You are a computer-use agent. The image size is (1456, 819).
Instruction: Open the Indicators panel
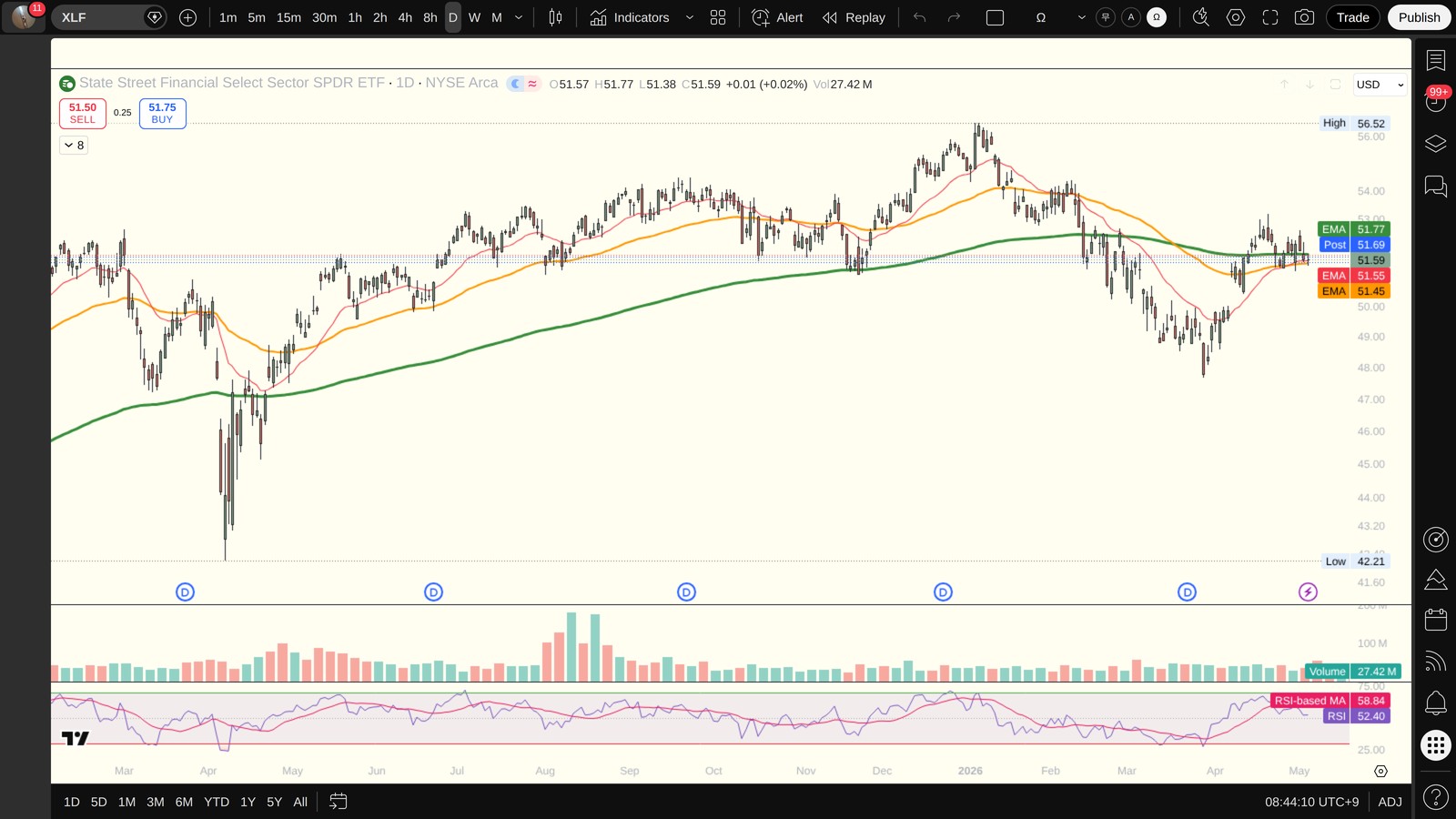coord(630,17)
